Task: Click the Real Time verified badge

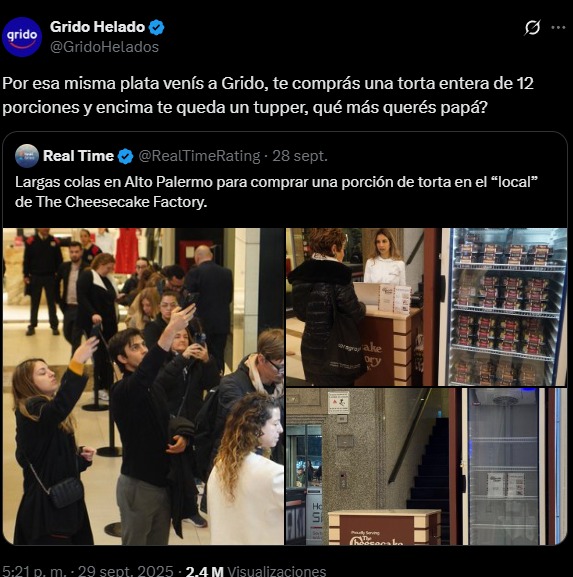Action: (125, 156)
